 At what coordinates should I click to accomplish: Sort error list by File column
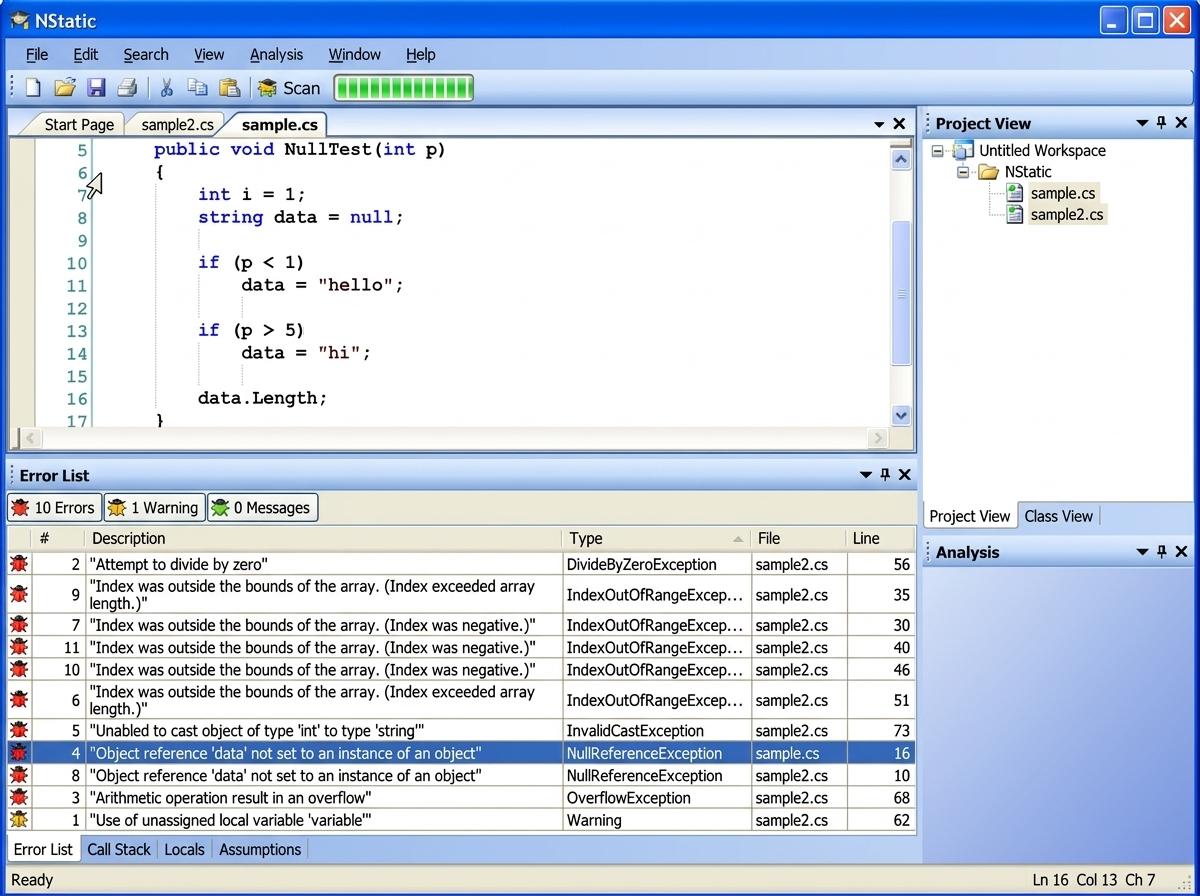click(799, 538)
